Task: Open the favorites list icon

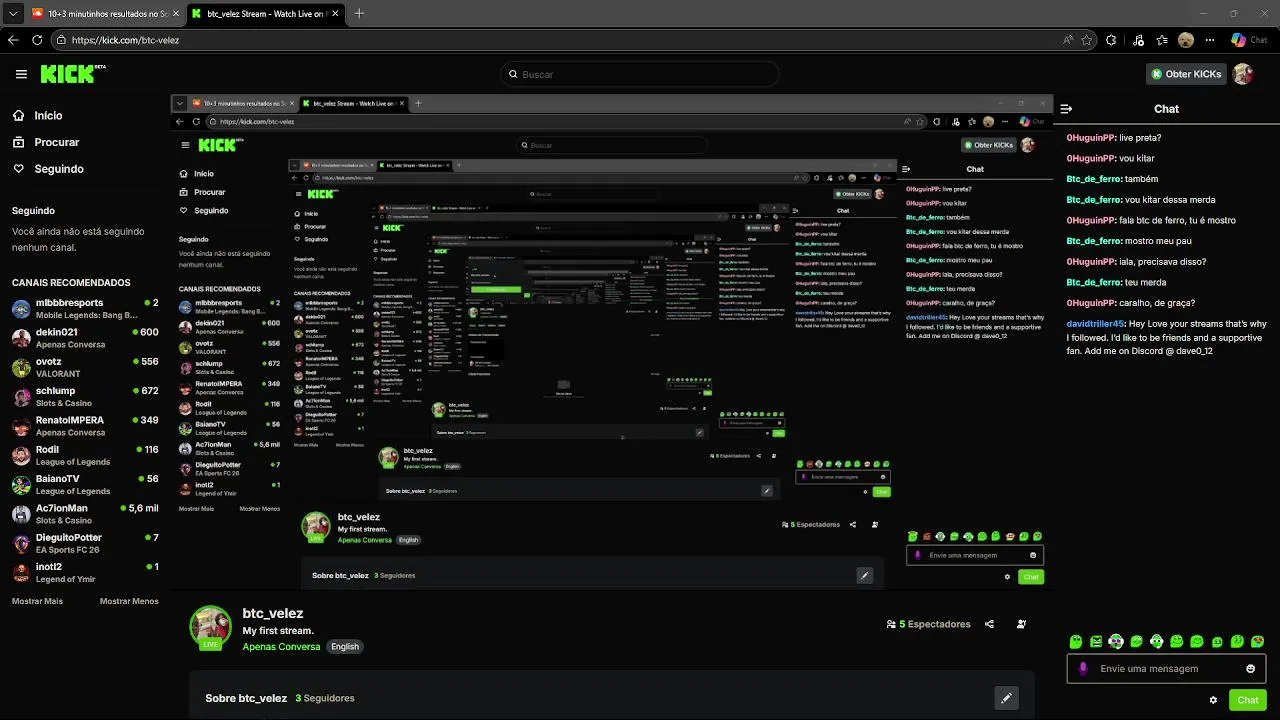Action: pyautogui.click(x=1162, y=40)
